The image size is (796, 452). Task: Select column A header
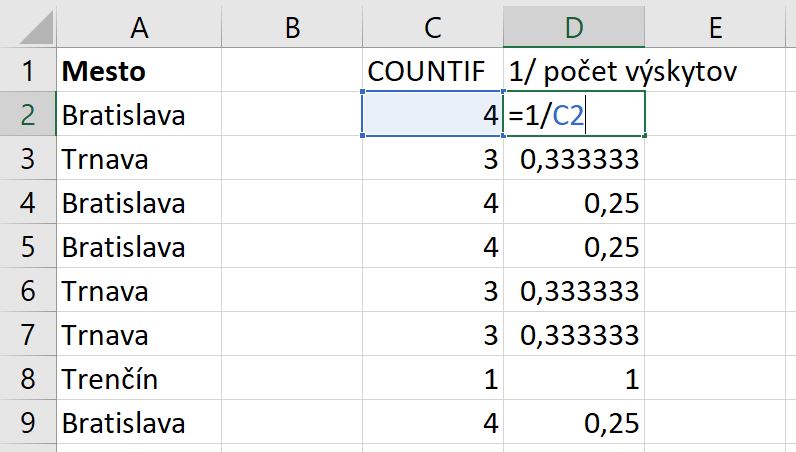(x=139, y=27)
